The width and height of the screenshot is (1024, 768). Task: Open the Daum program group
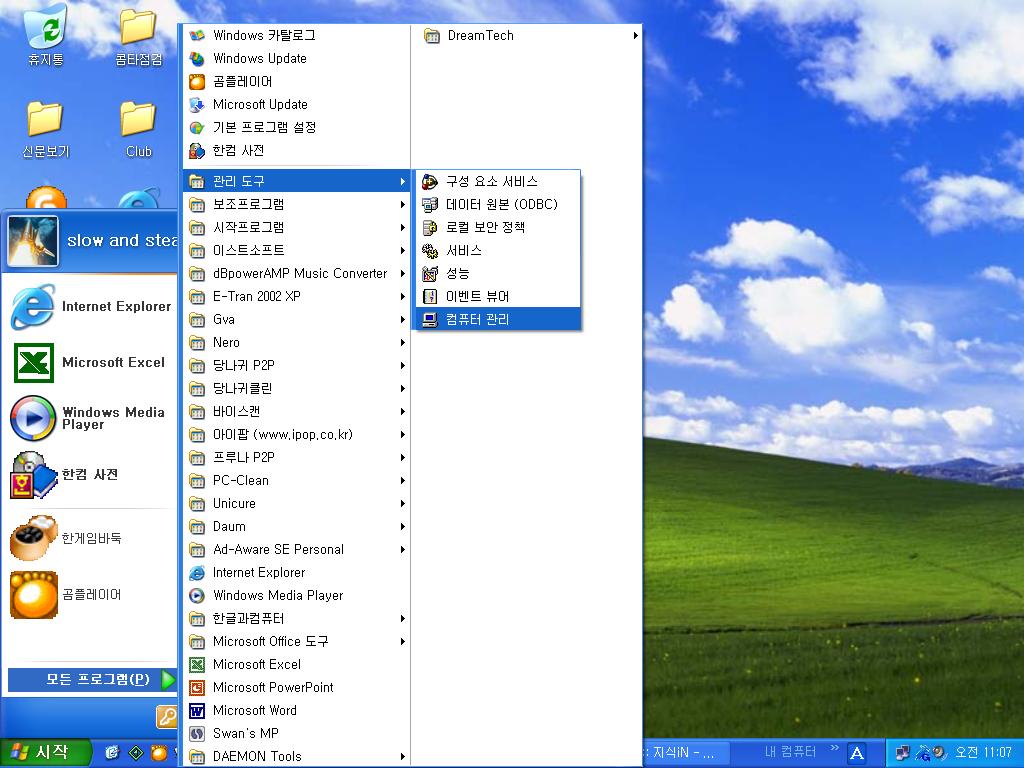pos(297,526)
